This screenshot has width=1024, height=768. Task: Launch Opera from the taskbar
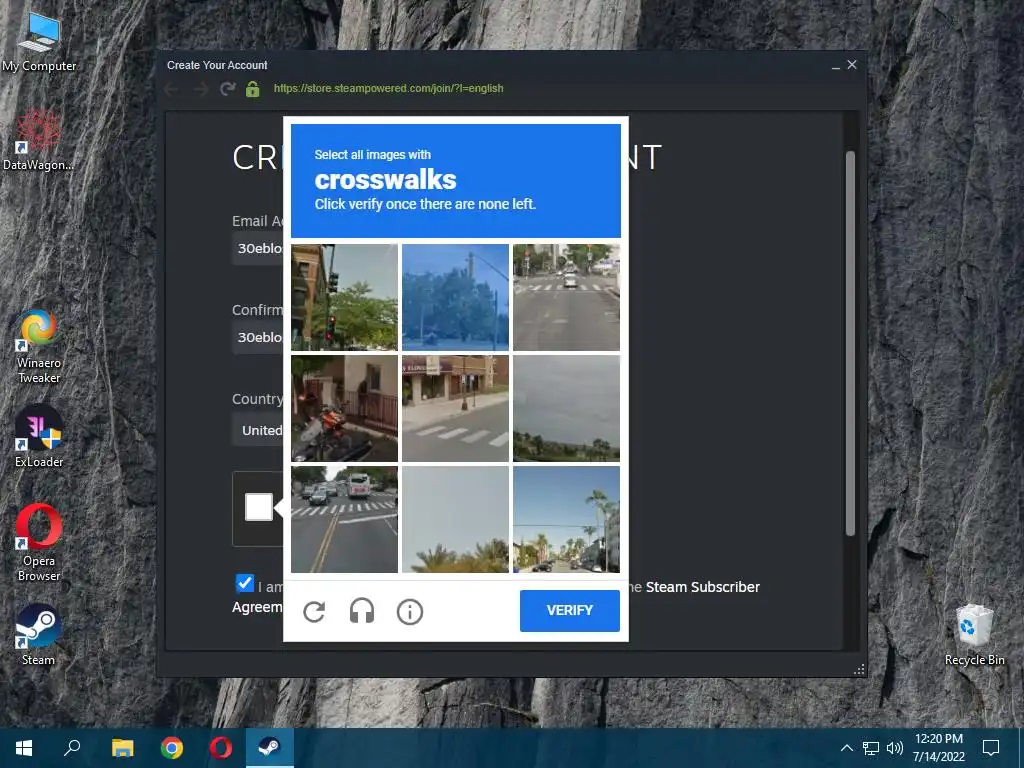coord(221,748)
